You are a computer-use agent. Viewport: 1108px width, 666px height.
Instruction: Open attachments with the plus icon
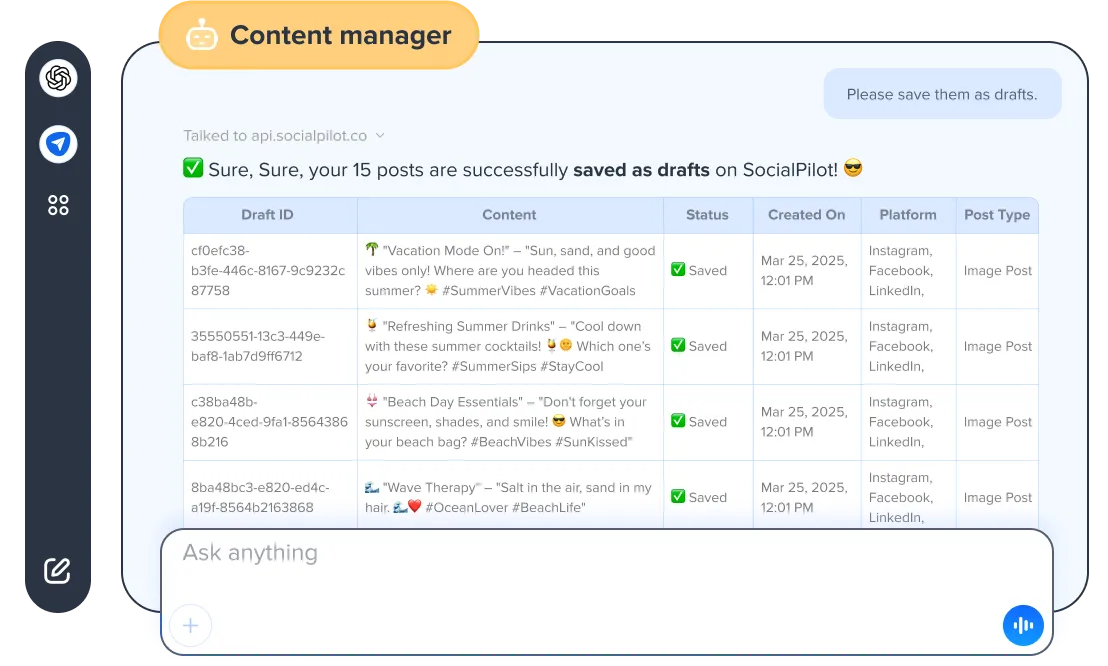(190, 625)
